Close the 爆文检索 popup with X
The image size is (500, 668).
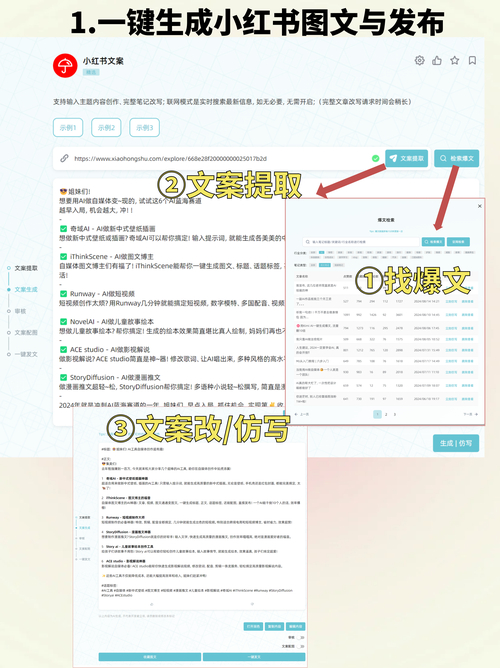pos(480,206)
